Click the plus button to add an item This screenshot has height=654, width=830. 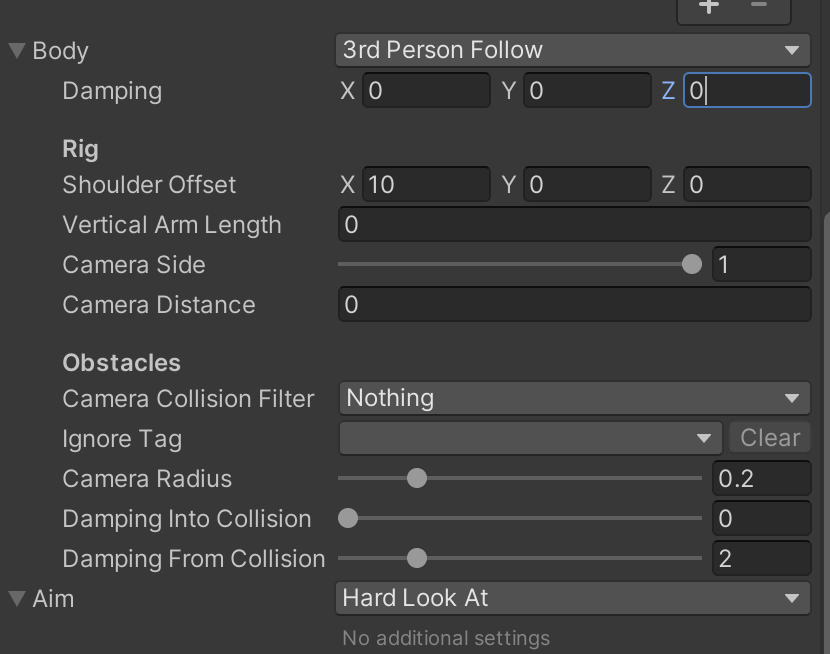point(709,8)
